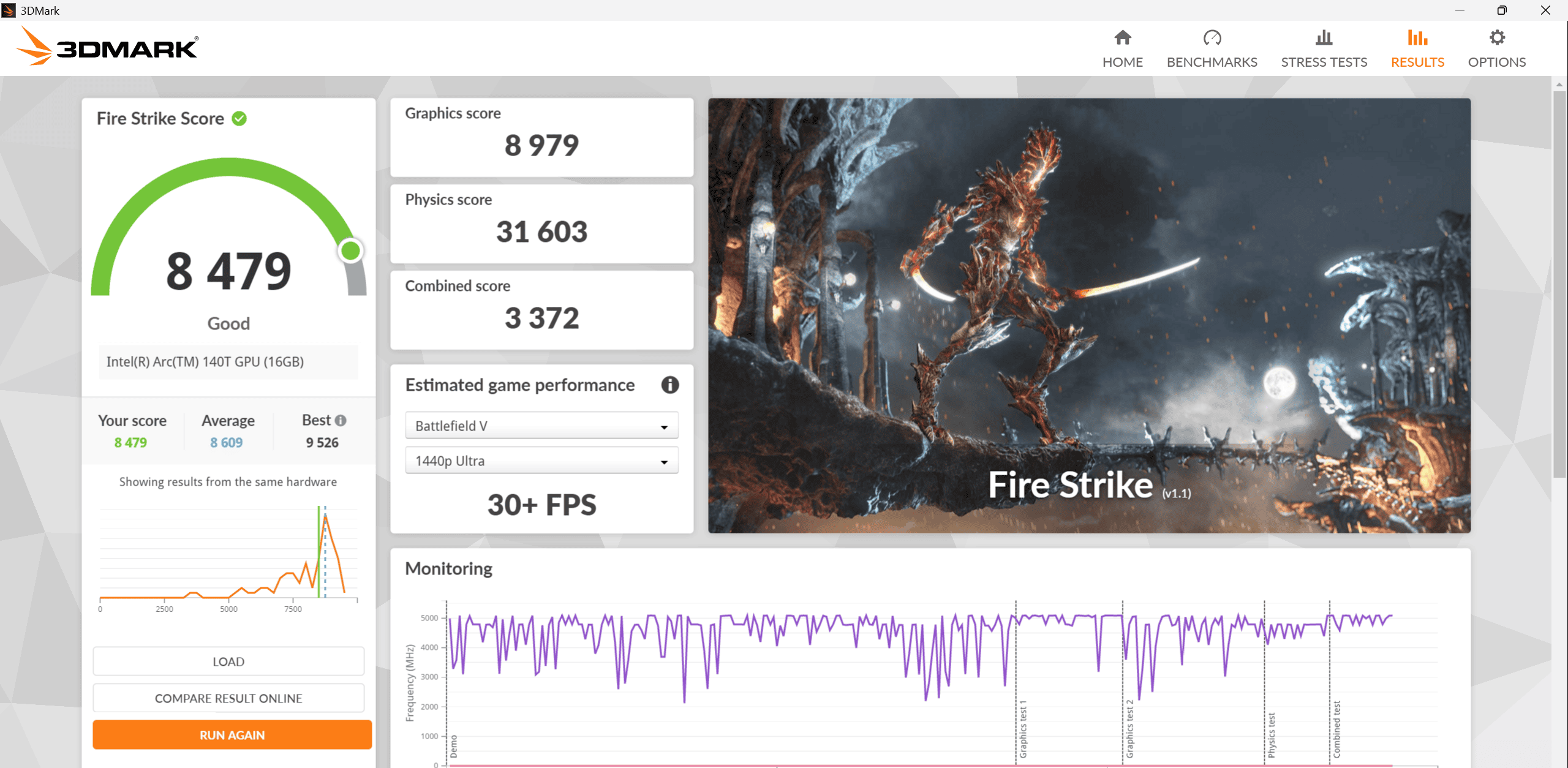Click the info icon next to Best score
The image size is (1568, 768).
click(341, 420)
